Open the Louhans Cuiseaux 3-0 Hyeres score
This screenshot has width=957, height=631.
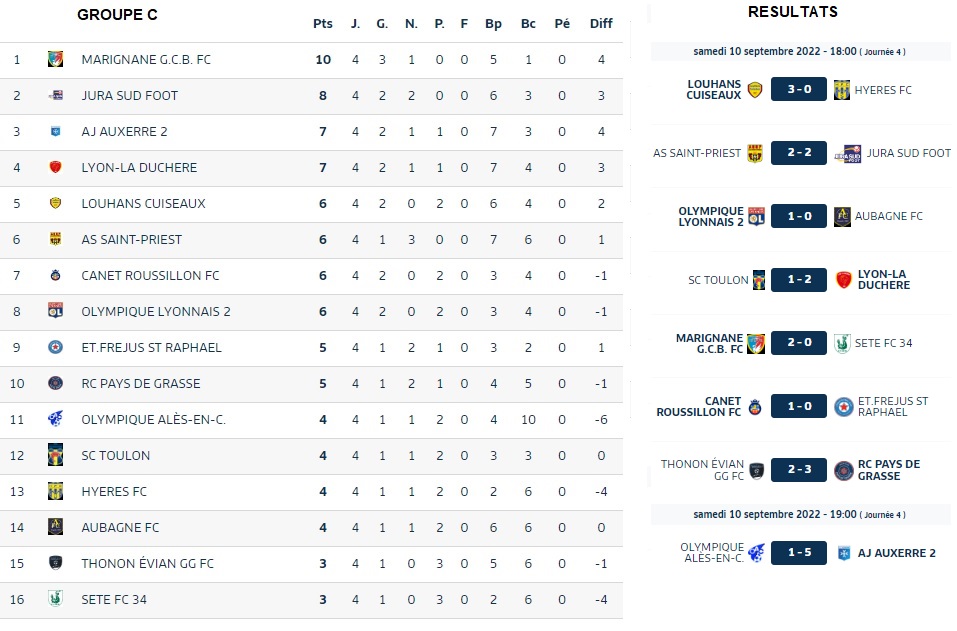(x=799, y=89)
